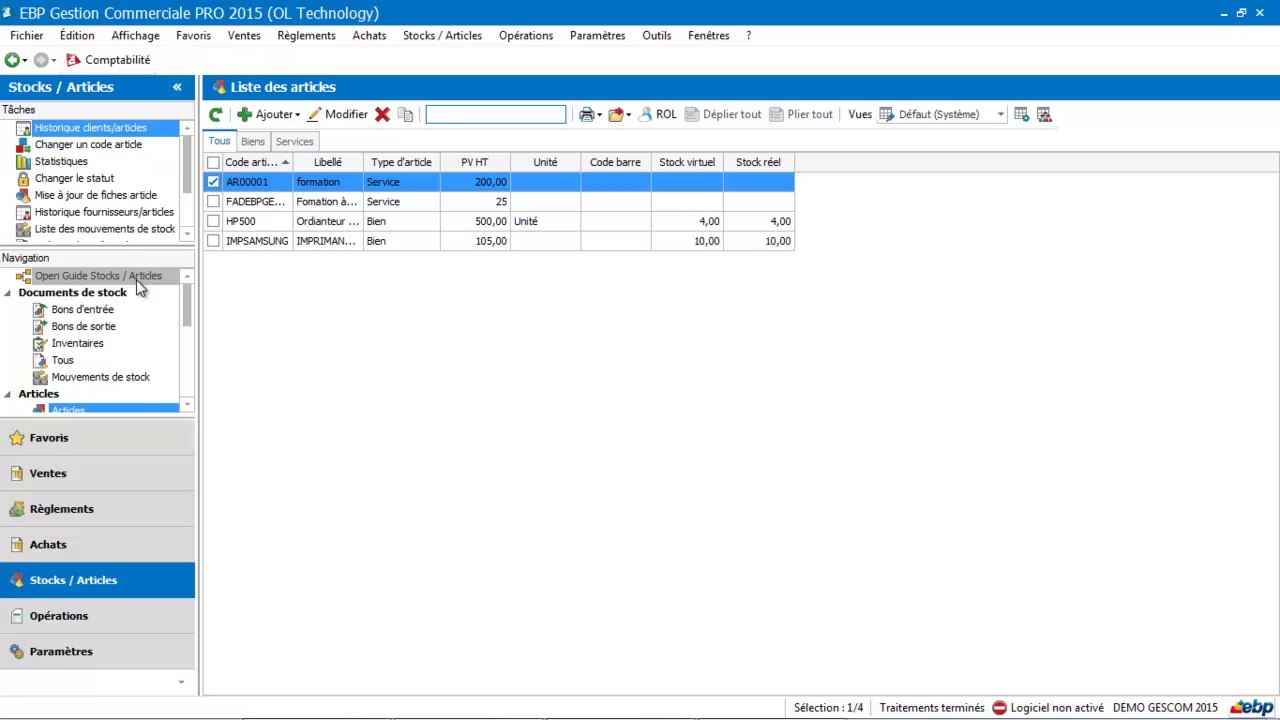Click the Mouvements de stock icon

click(40, 378)
